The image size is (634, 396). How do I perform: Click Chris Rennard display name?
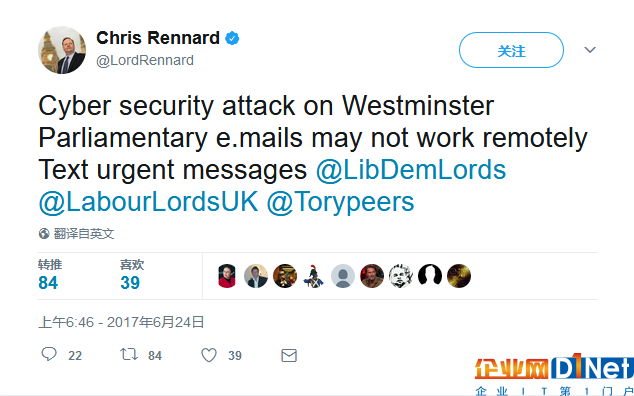click(158, 38)
